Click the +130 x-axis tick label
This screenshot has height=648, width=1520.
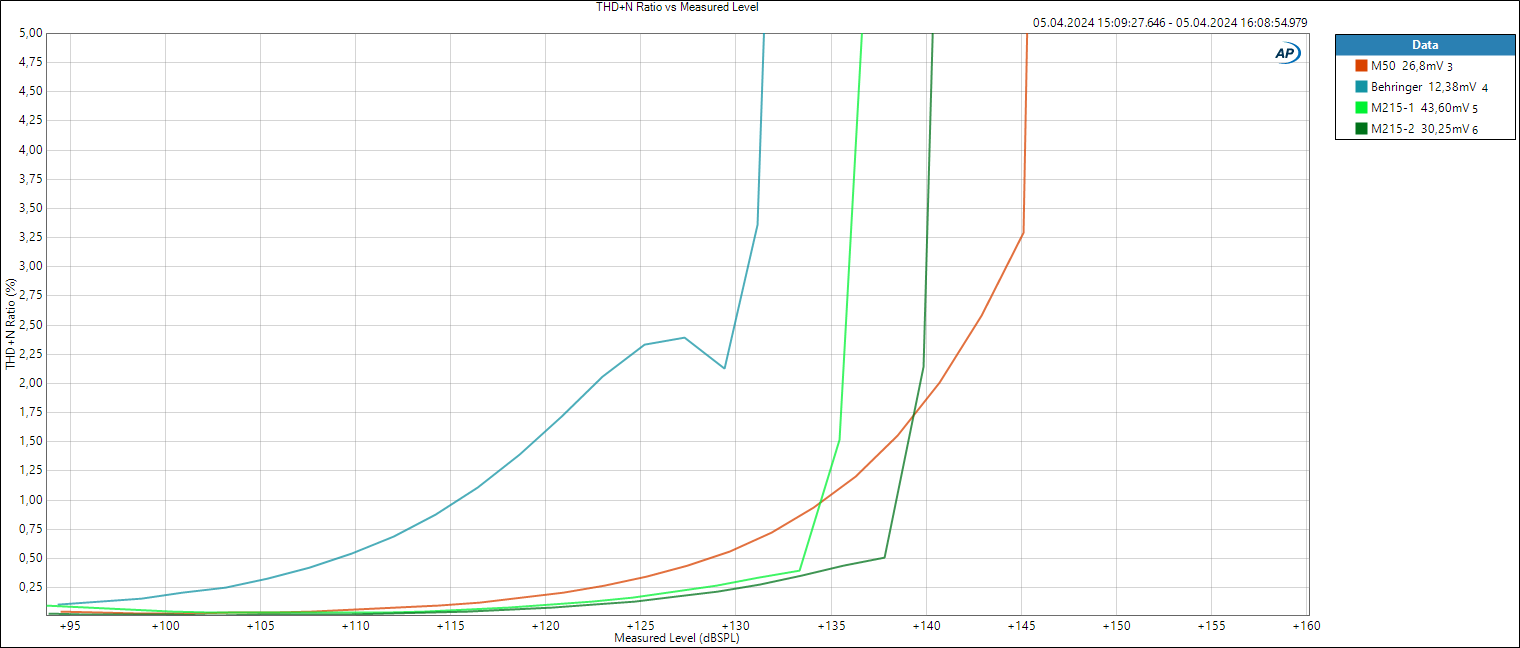[735, 626]
